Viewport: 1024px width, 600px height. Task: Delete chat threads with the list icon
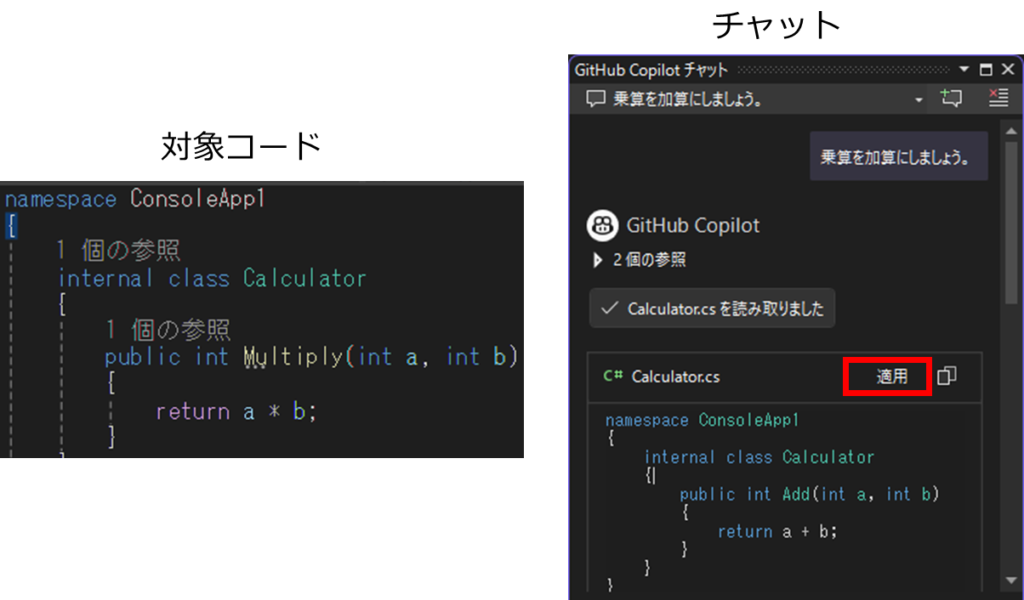coord(998,99)
